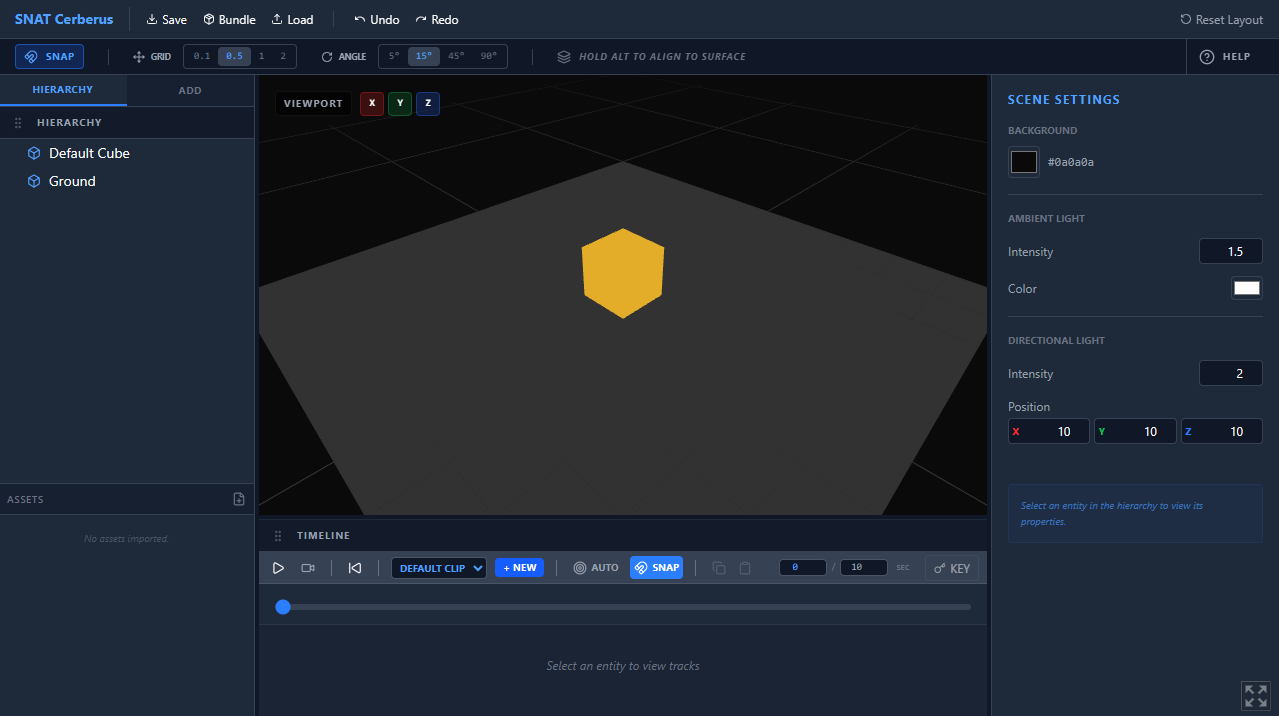This screenshot has height=716, width=1279.
Task: Click the timeline scrubber track
Action: [x=627, y=607]
